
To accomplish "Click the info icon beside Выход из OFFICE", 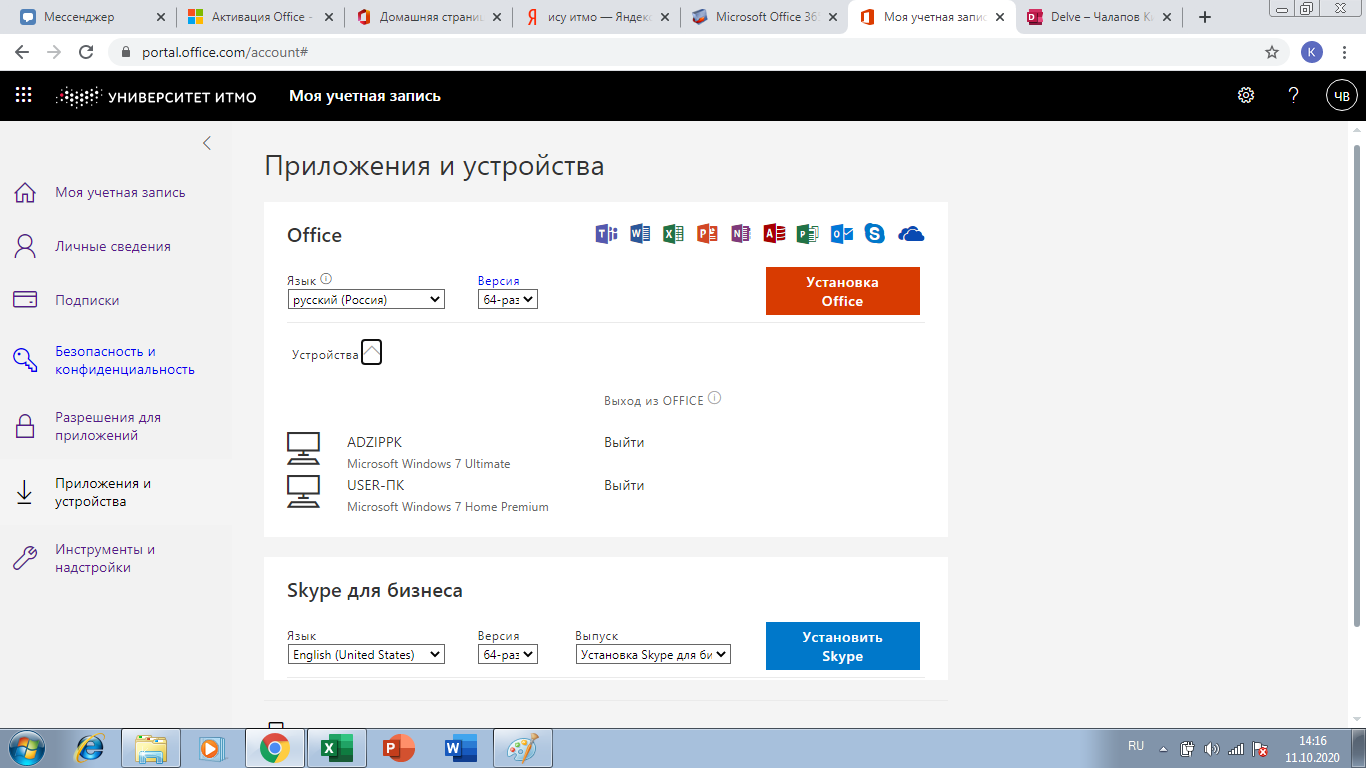I will coord(714,398).
